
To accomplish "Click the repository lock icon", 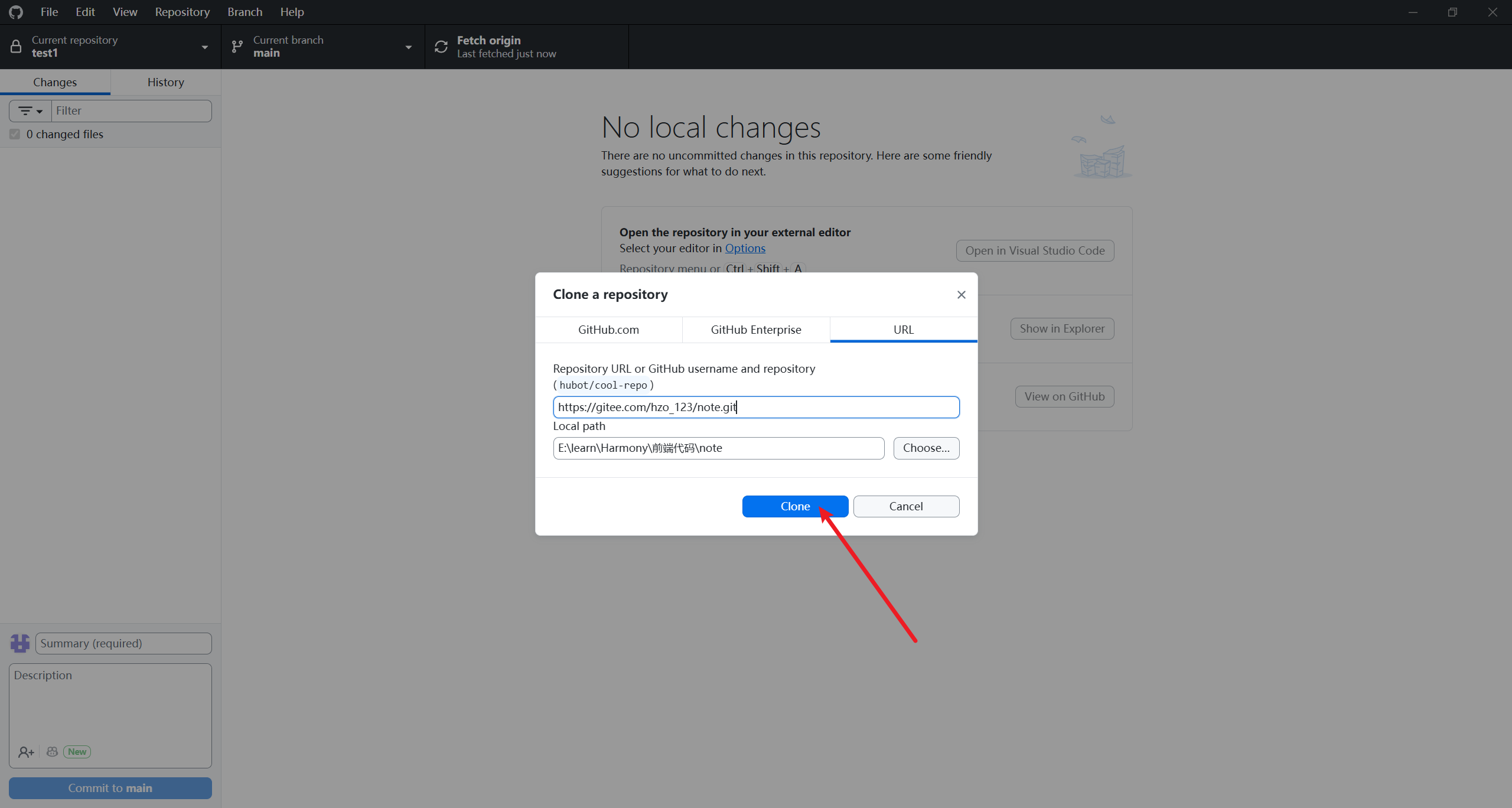I will (16, 47).
